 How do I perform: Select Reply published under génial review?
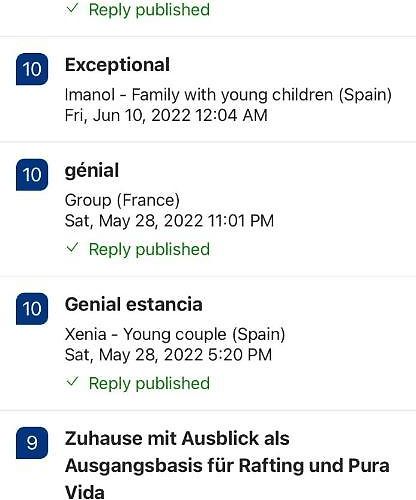pyautogui.click(x=149, y=249)
